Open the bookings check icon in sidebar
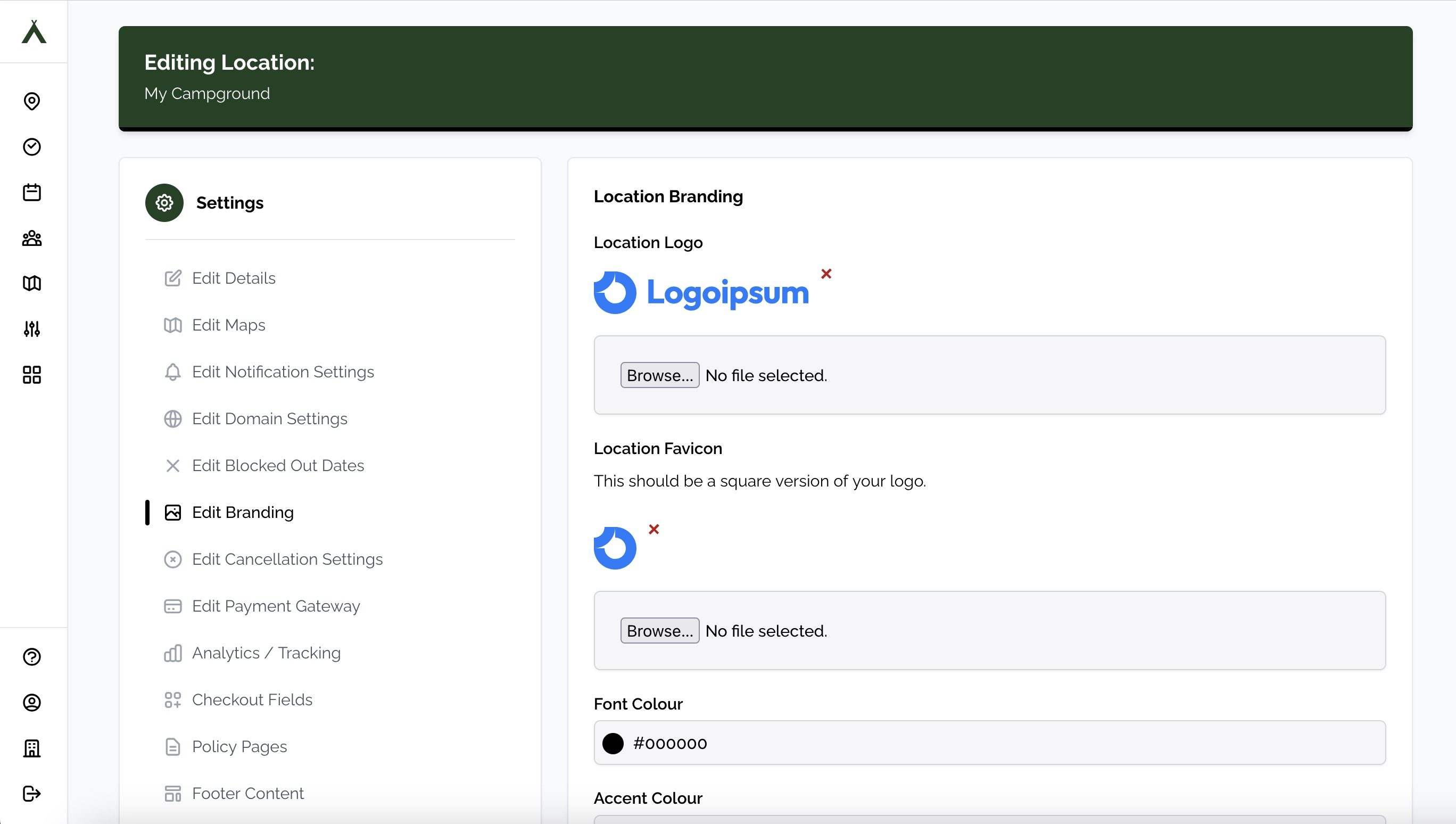The height and width of the screenshot is (824, 1456). 32,147
